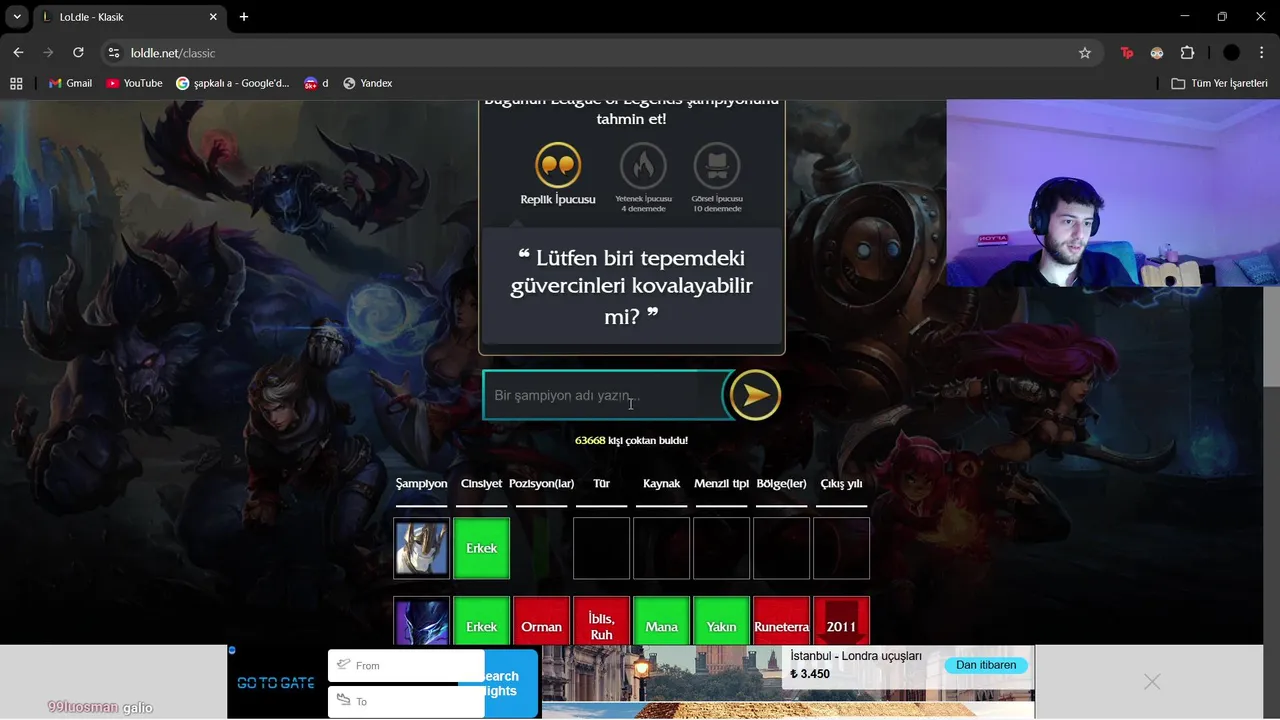Click the Çıkış yılı column header
Screen dimensions: 1280x720
841,484
